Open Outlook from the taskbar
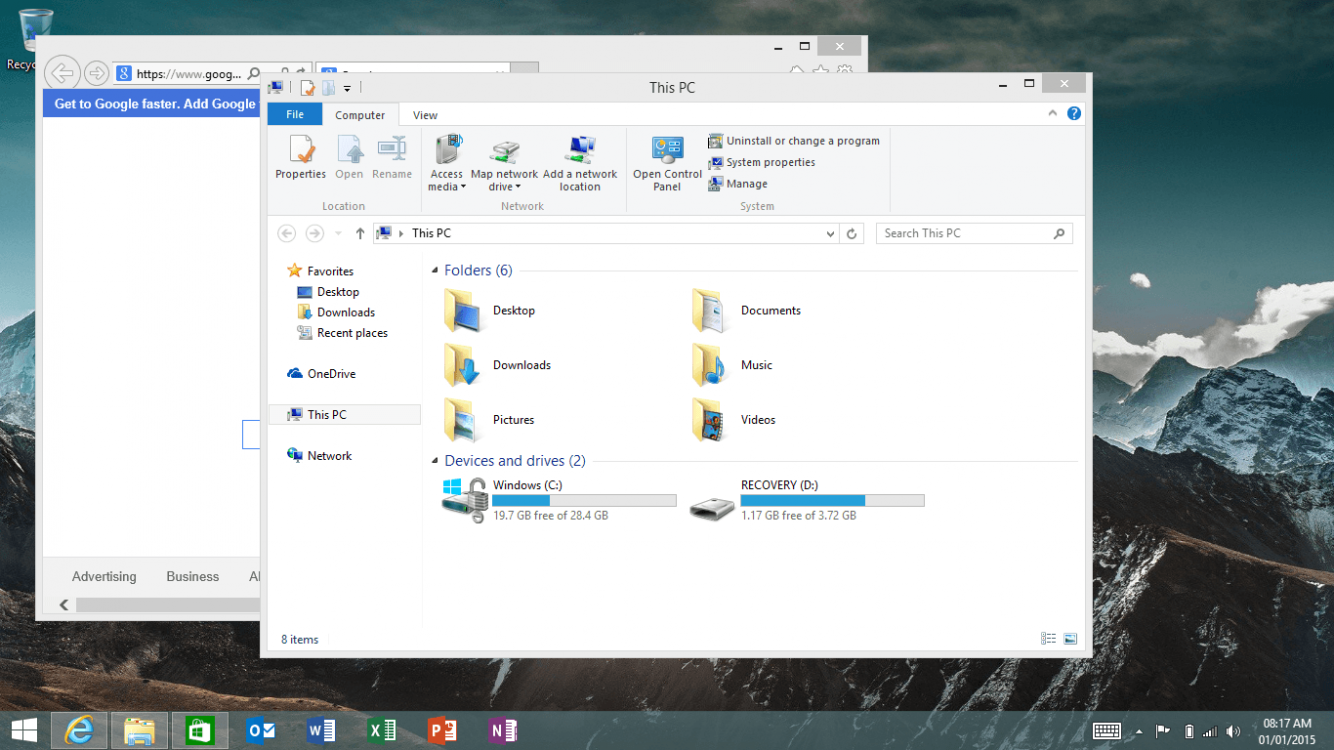Image resolution: width=1334 pixels, height=750 pixels. pyautogui.click(x=260, y=731)
